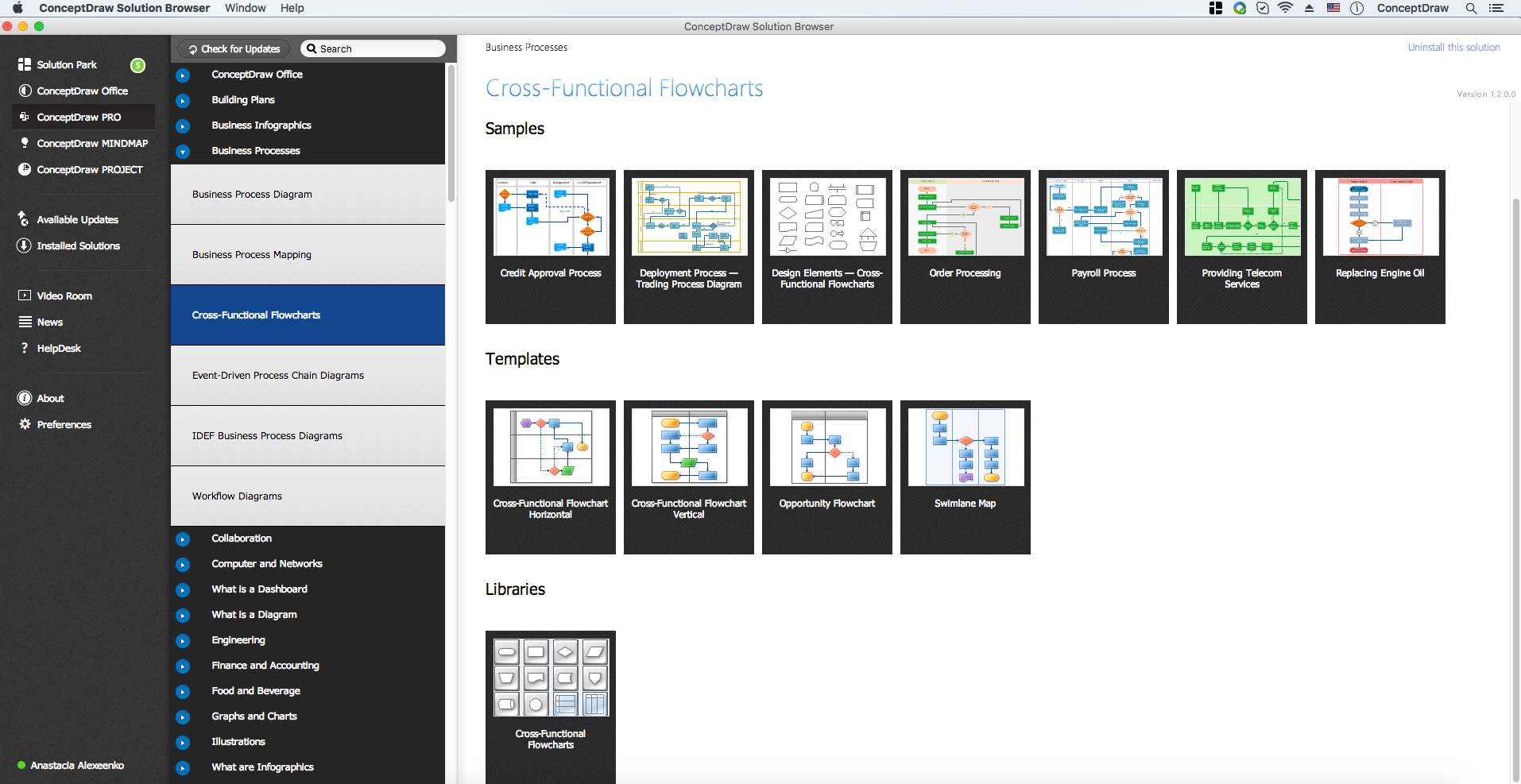This screenshot has width=1521, height=784.
Task: Click the Anastacia Alexeenko user account
Action: (71, 766)
